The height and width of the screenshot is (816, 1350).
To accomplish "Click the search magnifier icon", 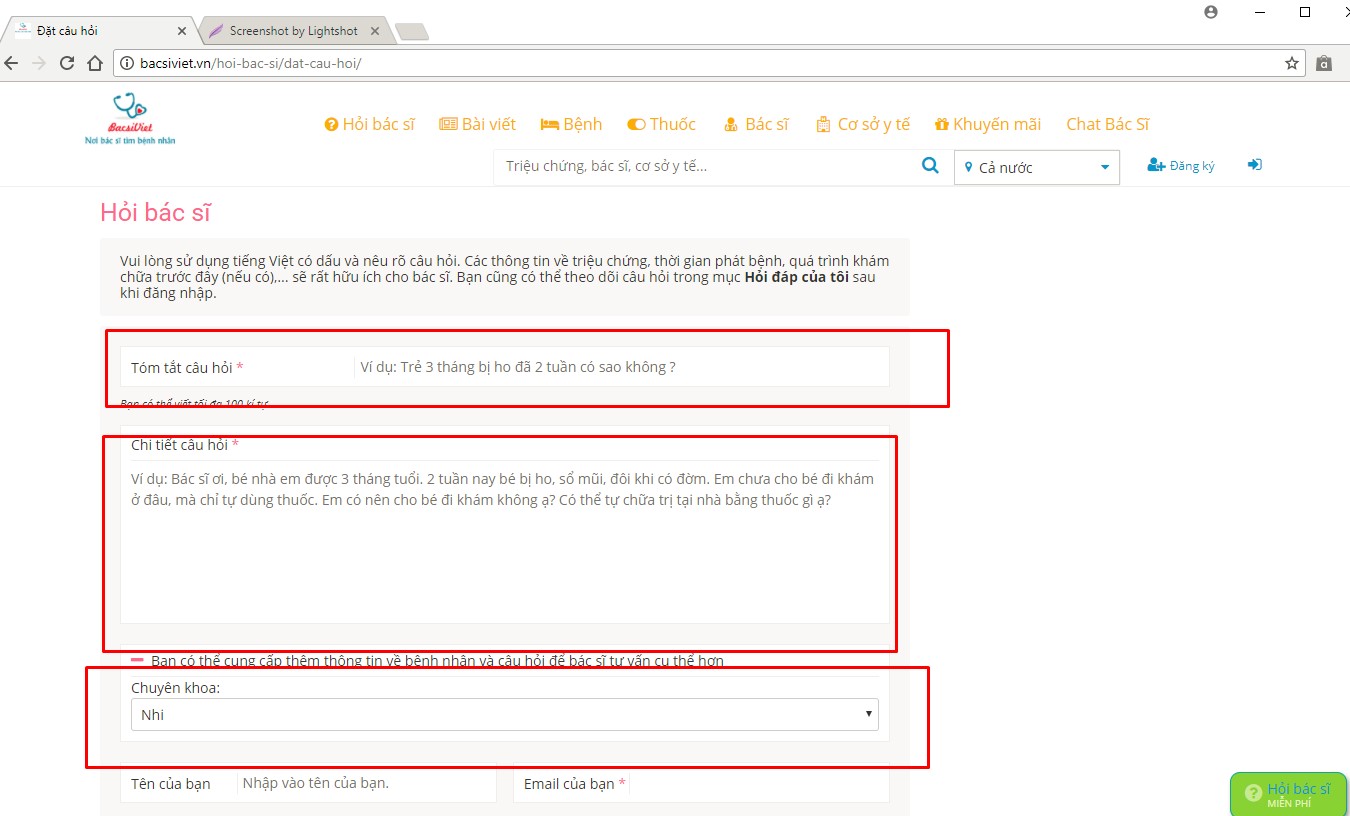I will coord(930,166).
